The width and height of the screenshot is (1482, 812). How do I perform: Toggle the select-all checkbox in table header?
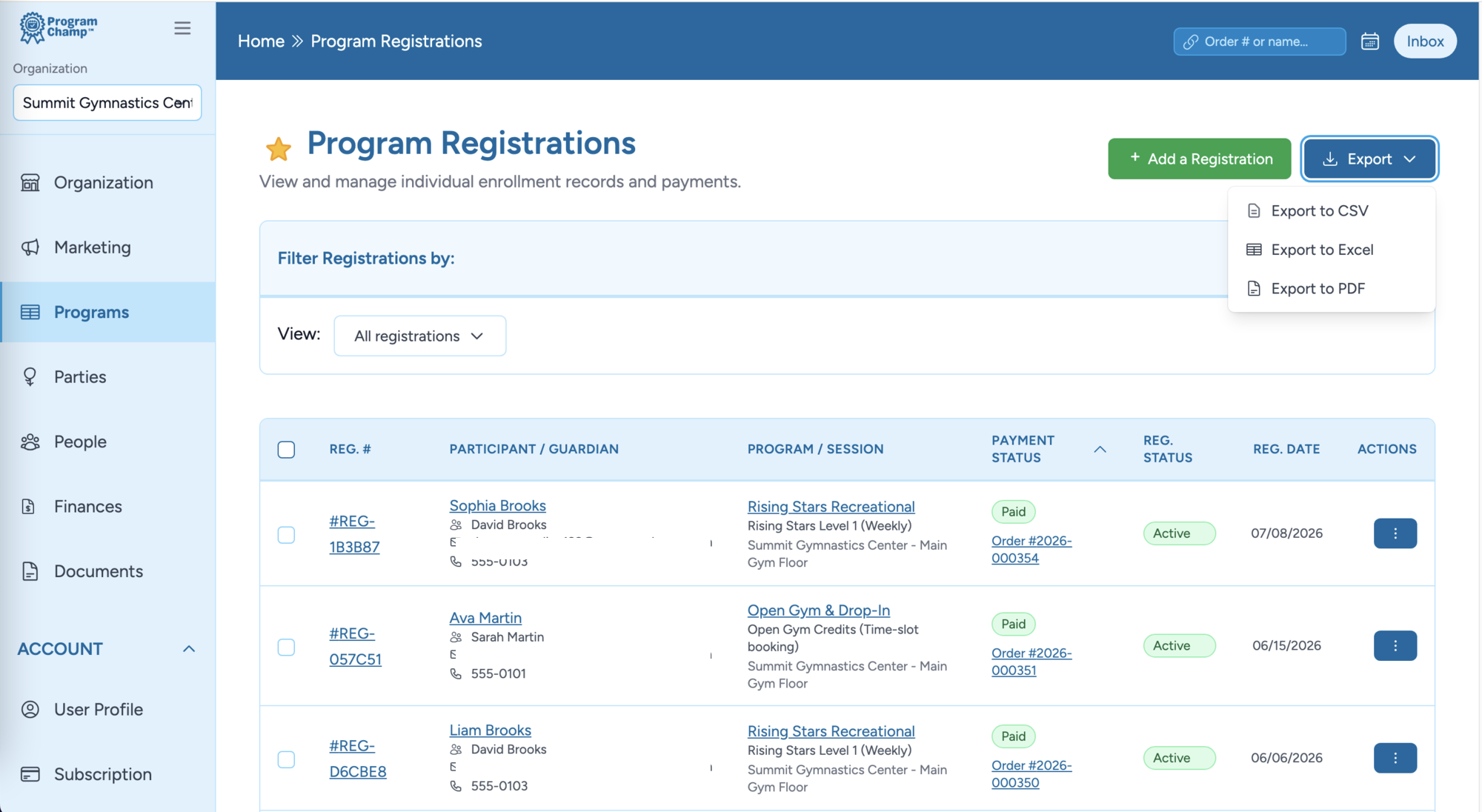(286, 450)
